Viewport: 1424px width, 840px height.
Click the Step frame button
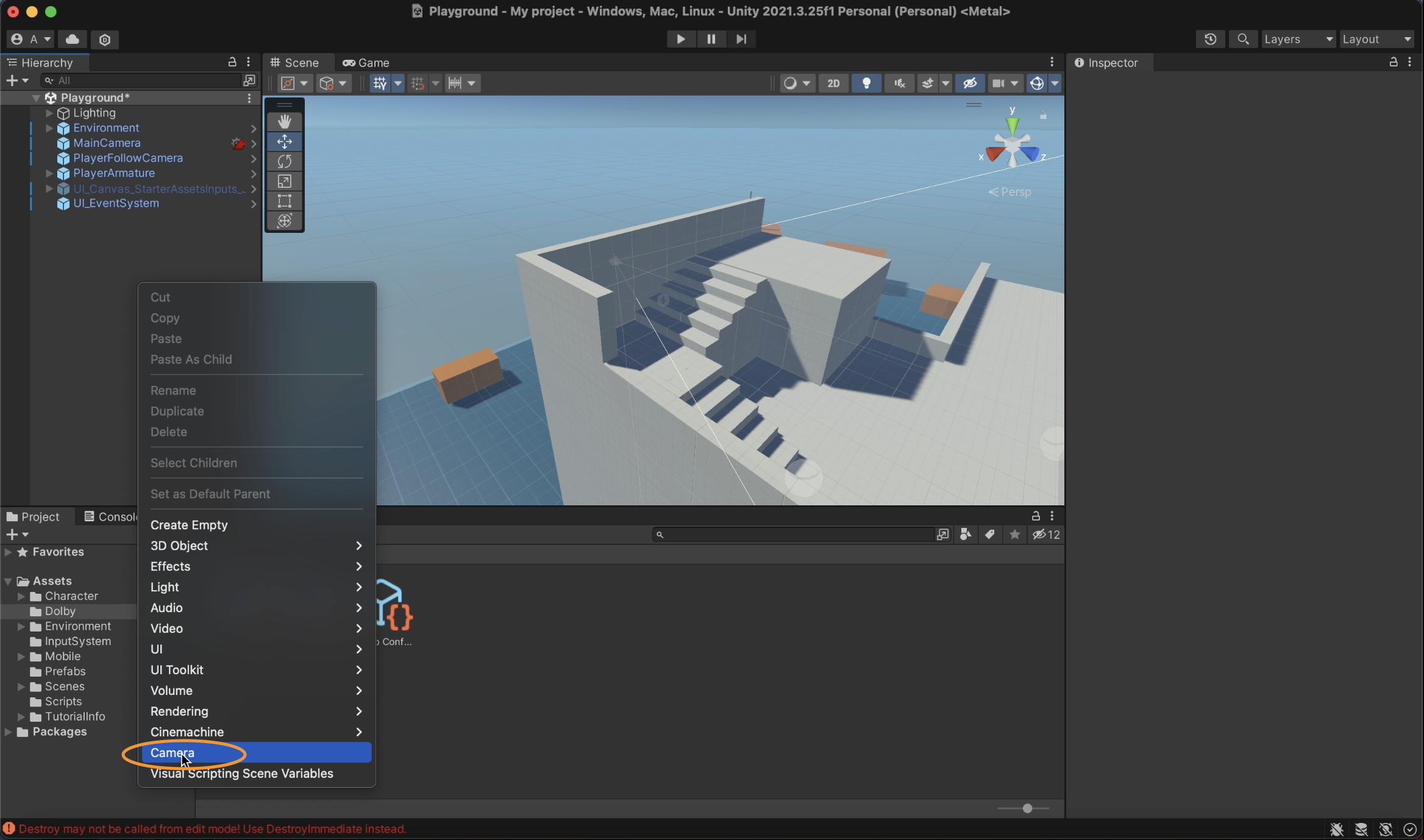click(x=741, y=39)
